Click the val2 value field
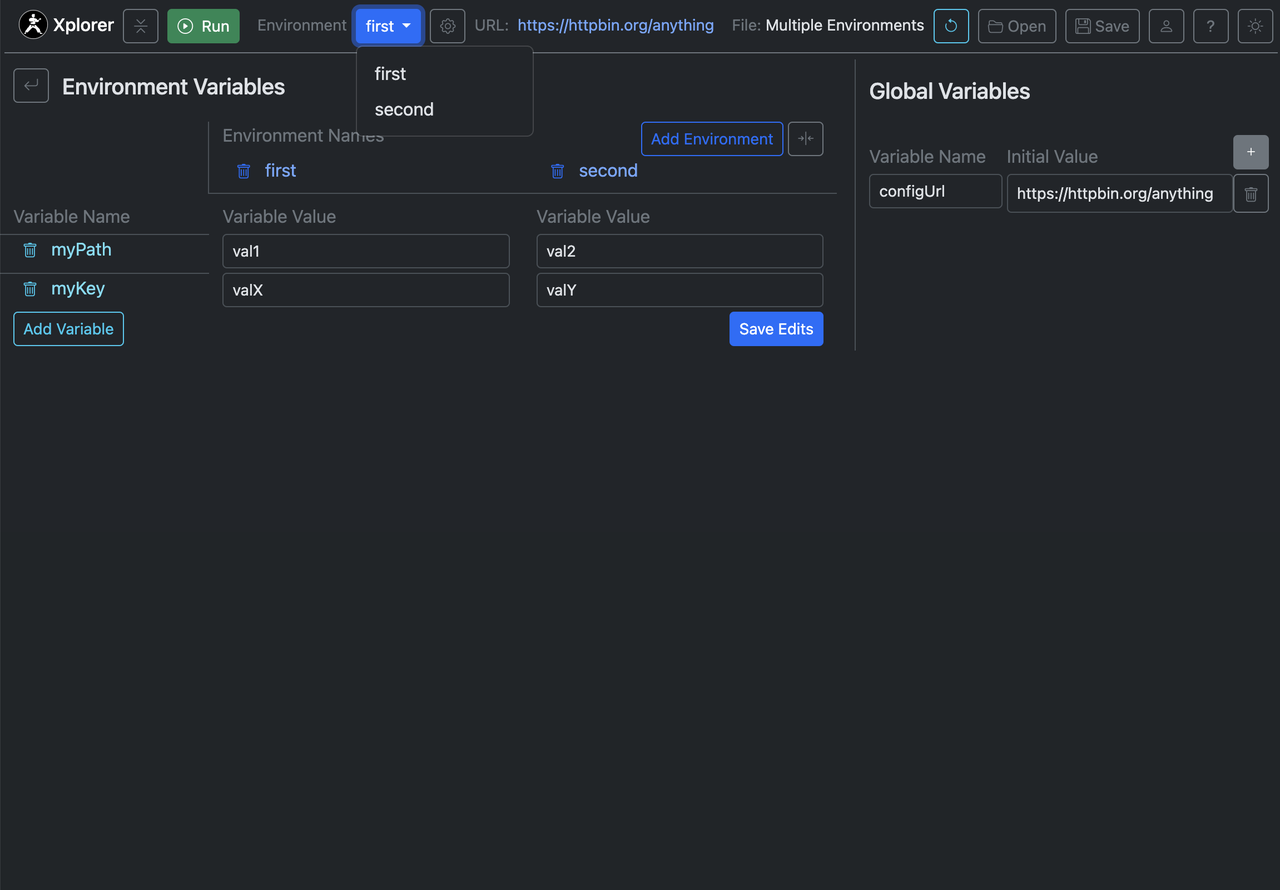This screenshot has width=1280, height=890. tap(680, 251)
